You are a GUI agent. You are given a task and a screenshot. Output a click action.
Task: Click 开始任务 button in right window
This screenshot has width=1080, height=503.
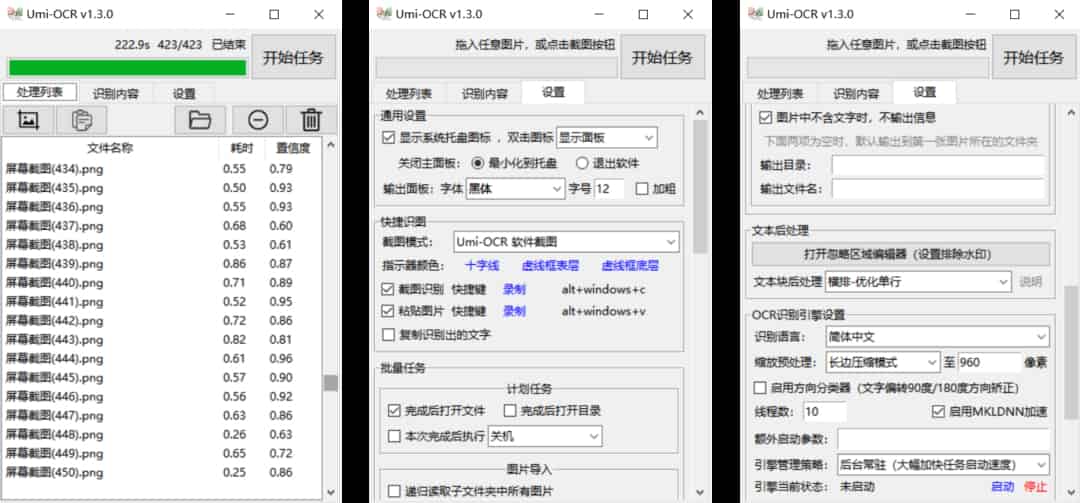coord(1033,57)
